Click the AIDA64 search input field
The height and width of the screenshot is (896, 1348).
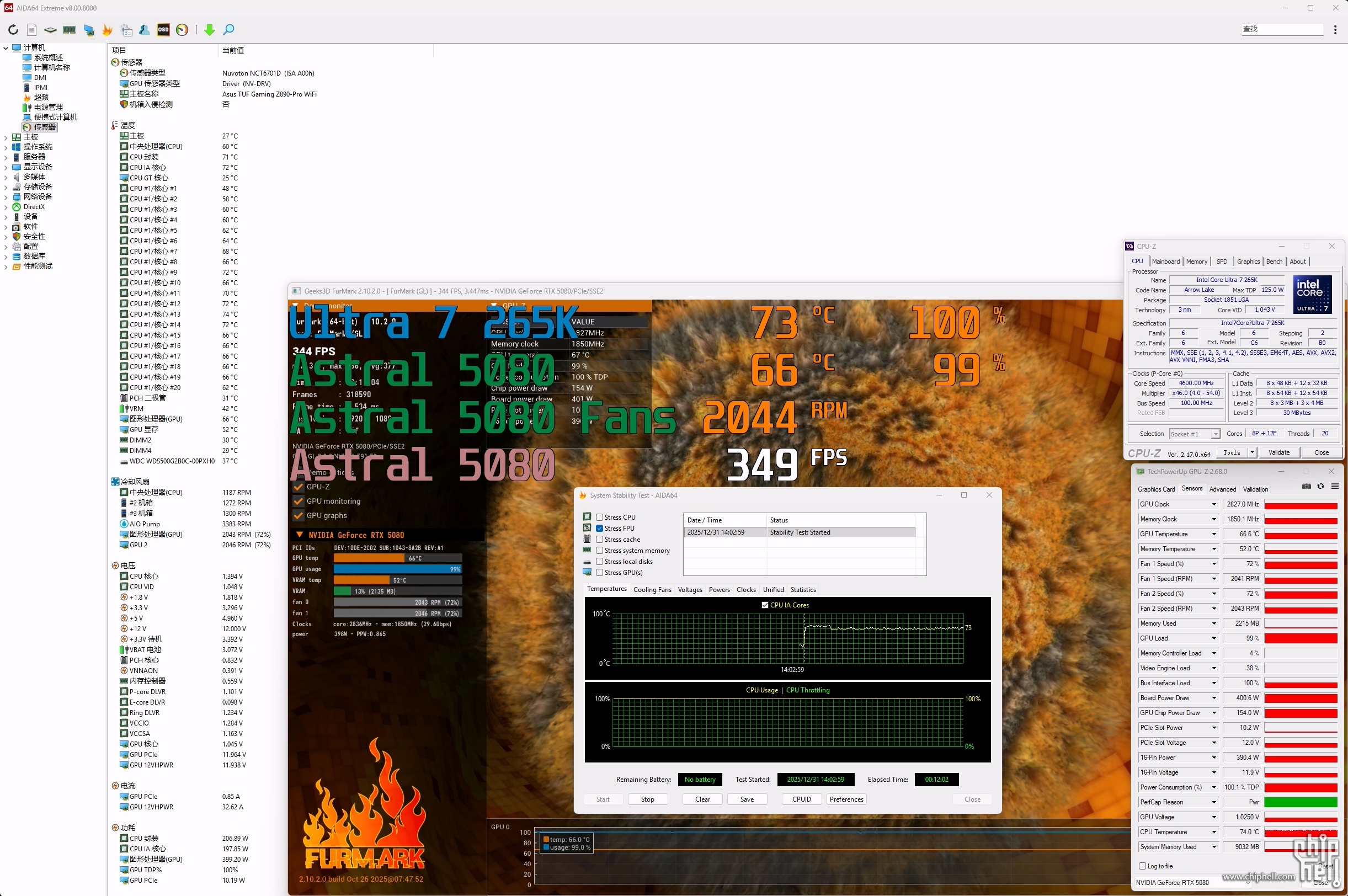tap(1282, 29)
